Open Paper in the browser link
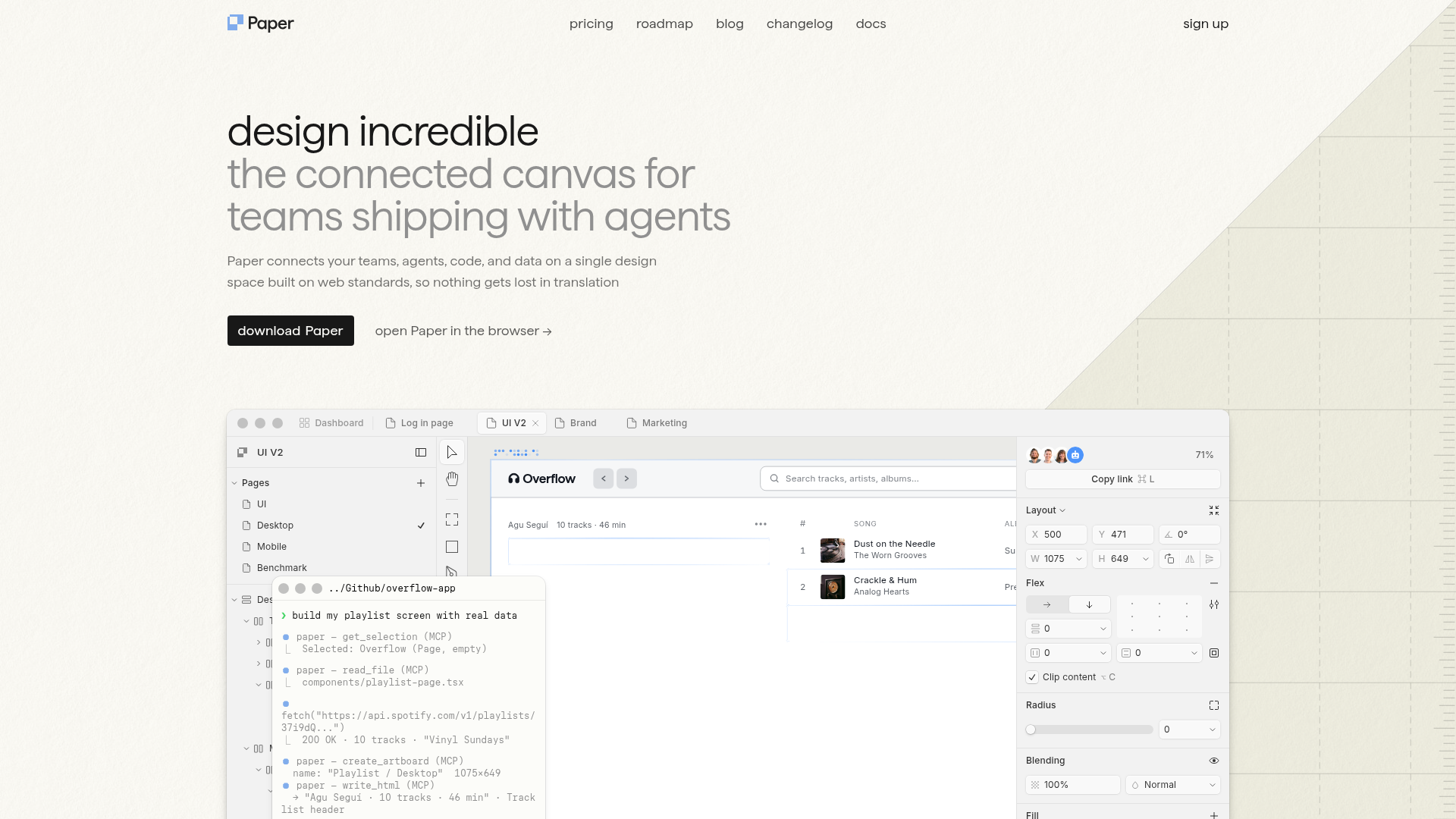The height and width of the screenshot is (819, 1456). pos(463,331)
